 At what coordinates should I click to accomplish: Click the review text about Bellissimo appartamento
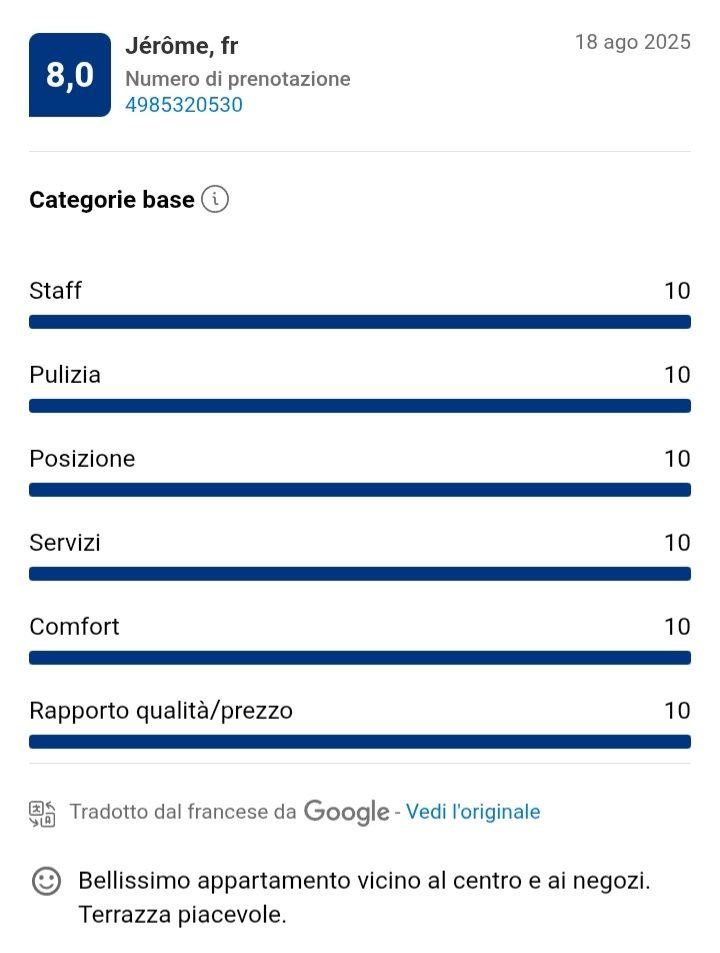(x=364, y=897)
